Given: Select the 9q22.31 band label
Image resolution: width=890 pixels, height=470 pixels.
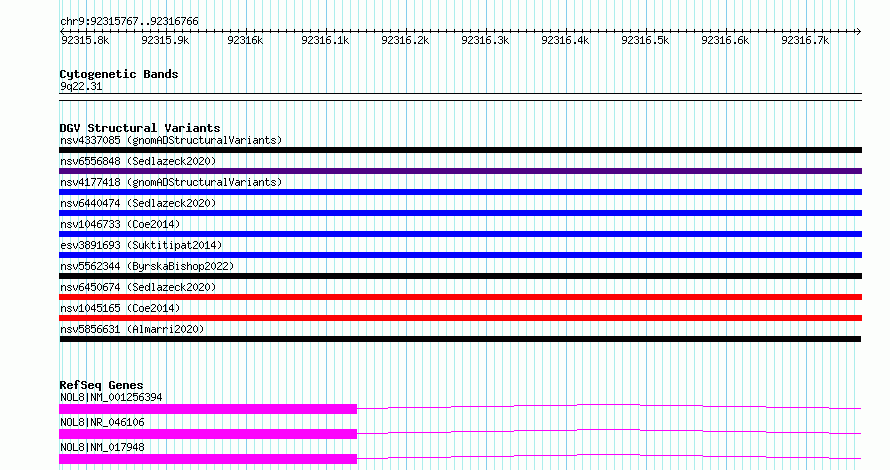Looking at the screenshot, I should coord(81,87).
